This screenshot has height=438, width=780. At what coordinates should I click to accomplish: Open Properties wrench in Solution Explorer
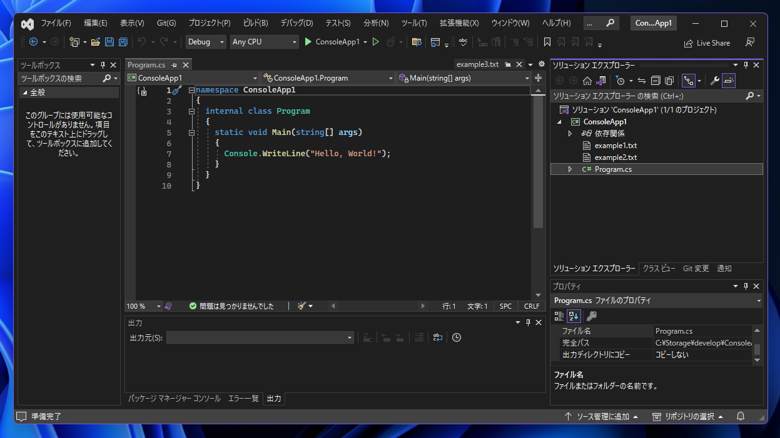click(715, 81)
